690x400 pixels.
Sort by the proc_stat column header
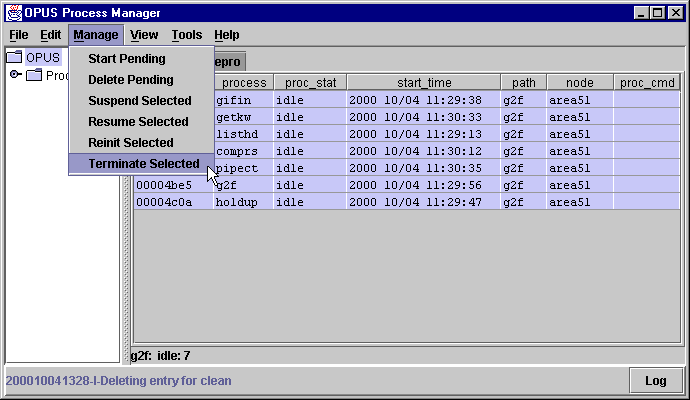[310, 83]
